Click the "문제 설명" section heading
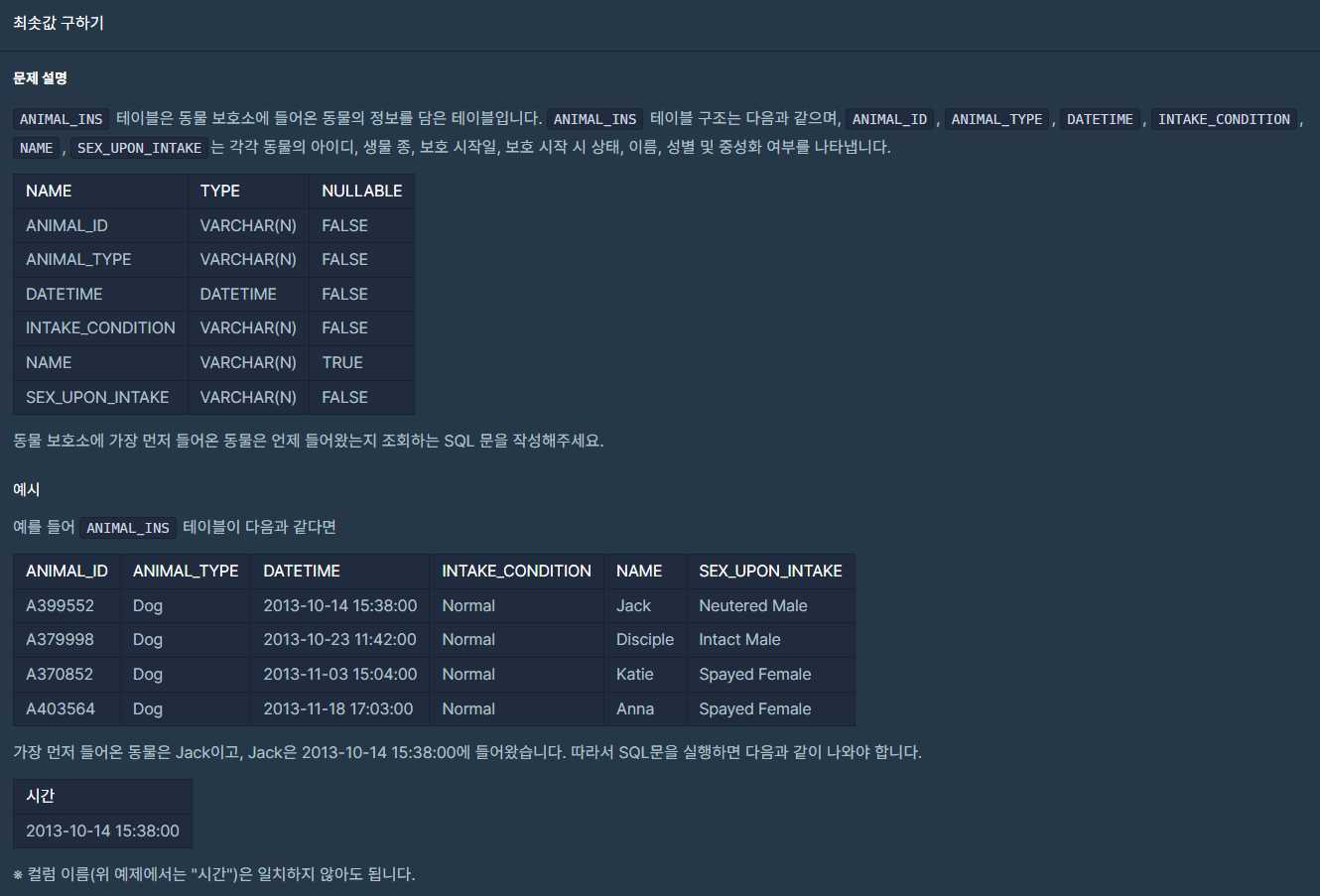 click(x=41, y=78)
